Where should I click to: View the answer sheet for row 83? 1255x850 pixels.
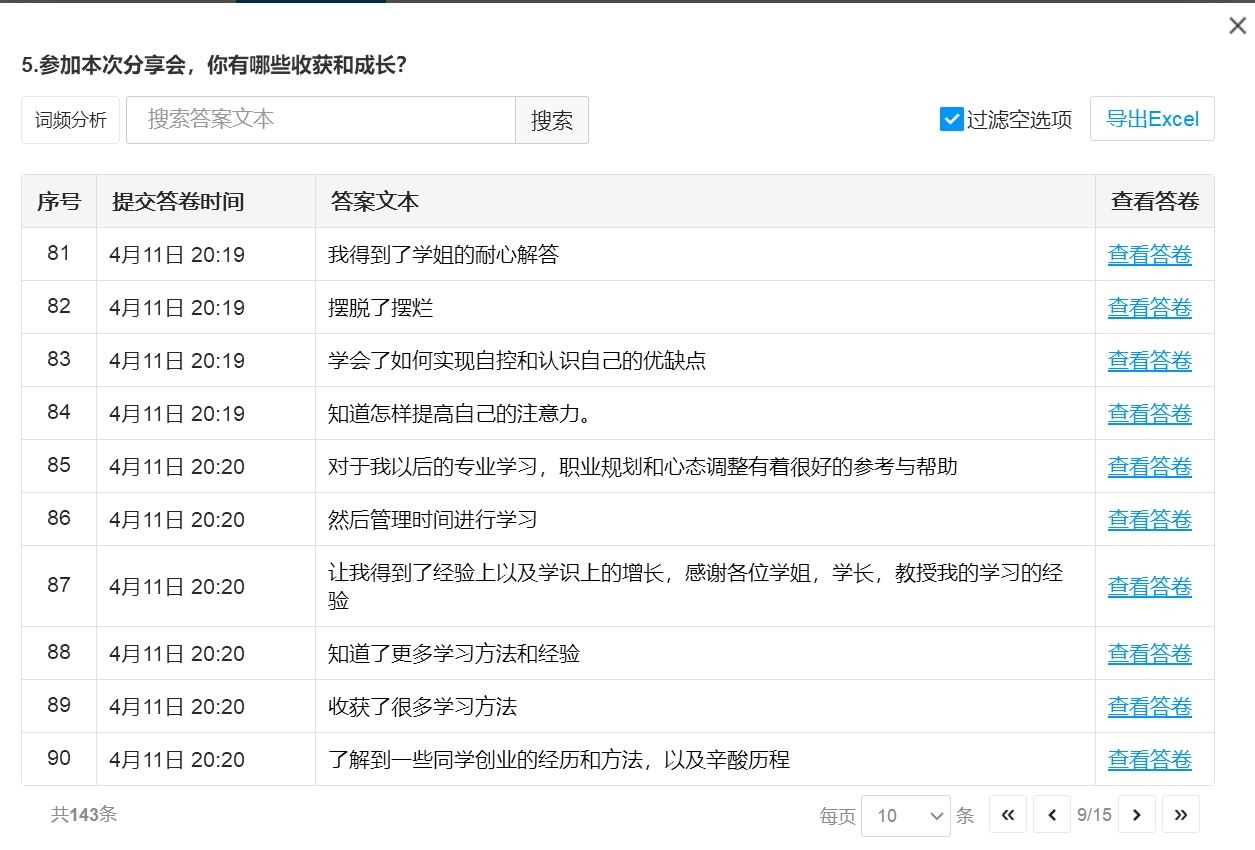(1149, 361)
